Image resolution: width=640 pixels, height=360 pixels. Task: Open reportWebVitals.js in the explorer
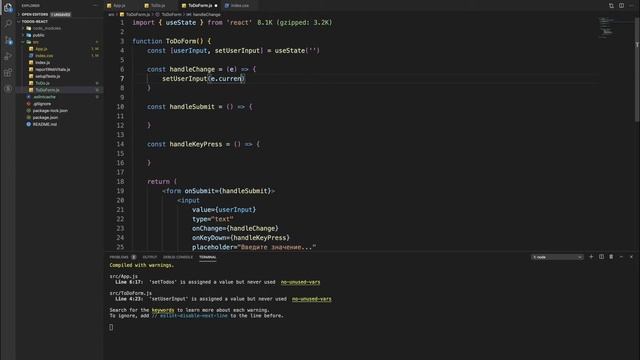(52, 69)
